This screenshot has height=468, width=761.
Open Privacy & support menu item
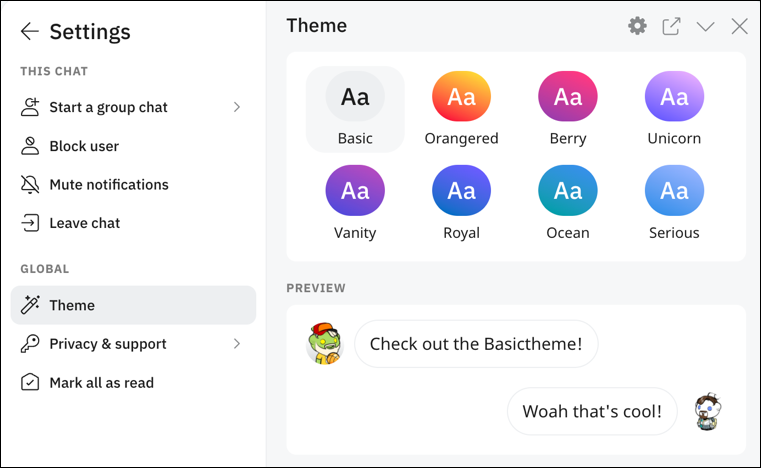[x=108, y=344]
